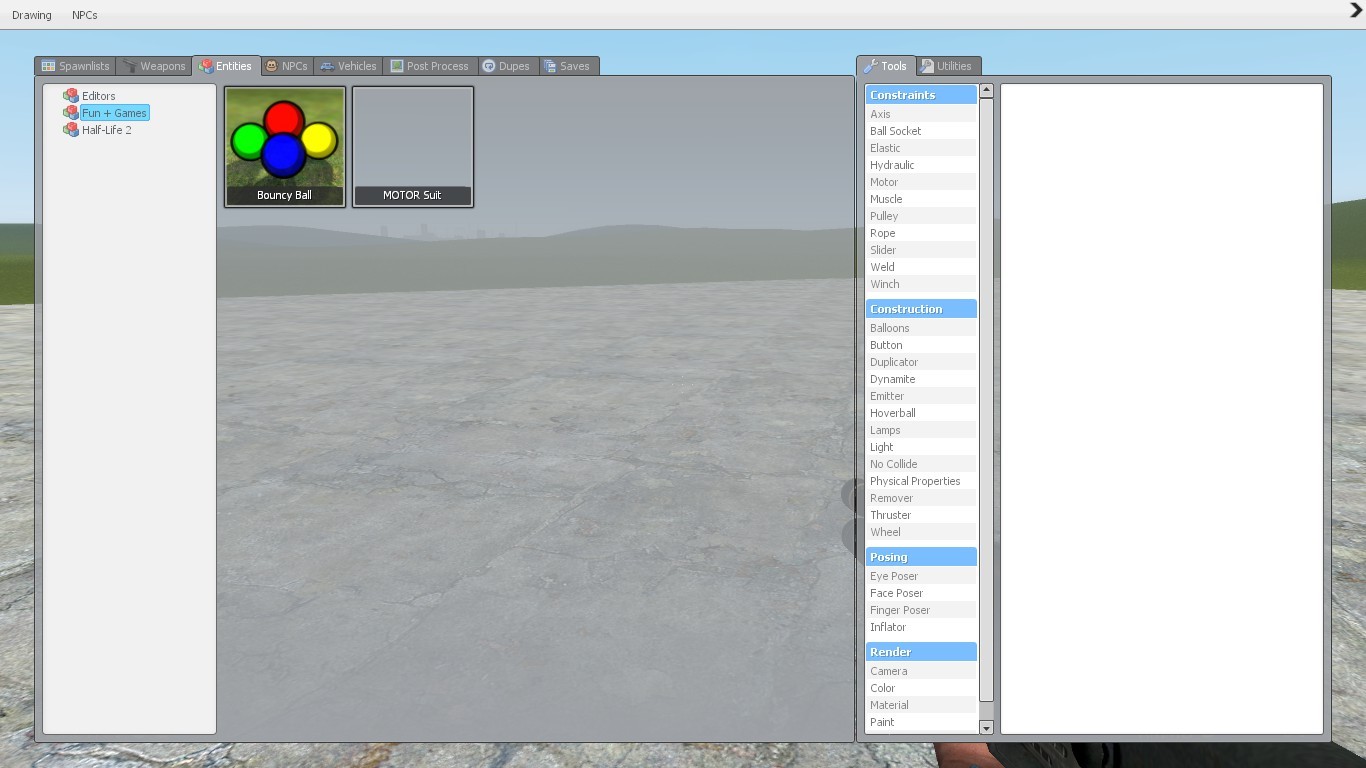Select the Editors category in tree

(x=98, y=96)
